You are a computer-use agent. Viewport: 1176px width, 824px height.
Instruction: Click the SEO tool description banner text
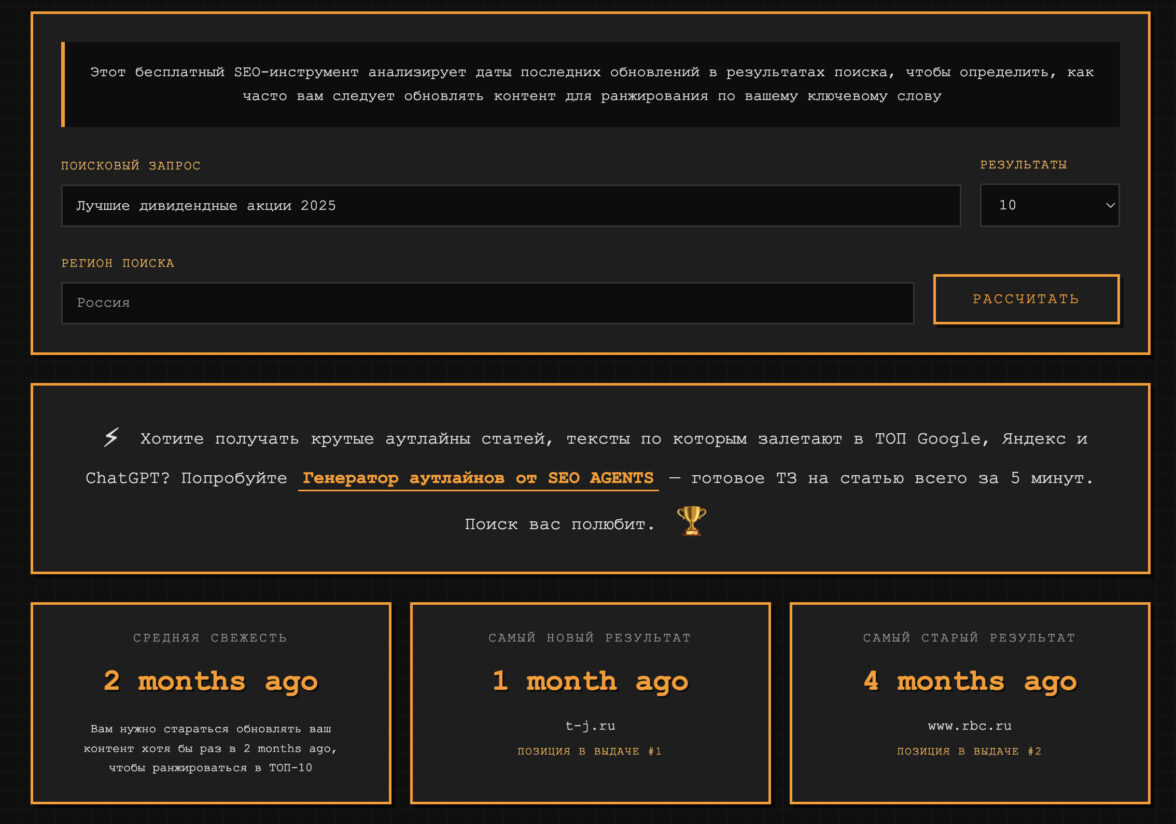coord(591,85)
